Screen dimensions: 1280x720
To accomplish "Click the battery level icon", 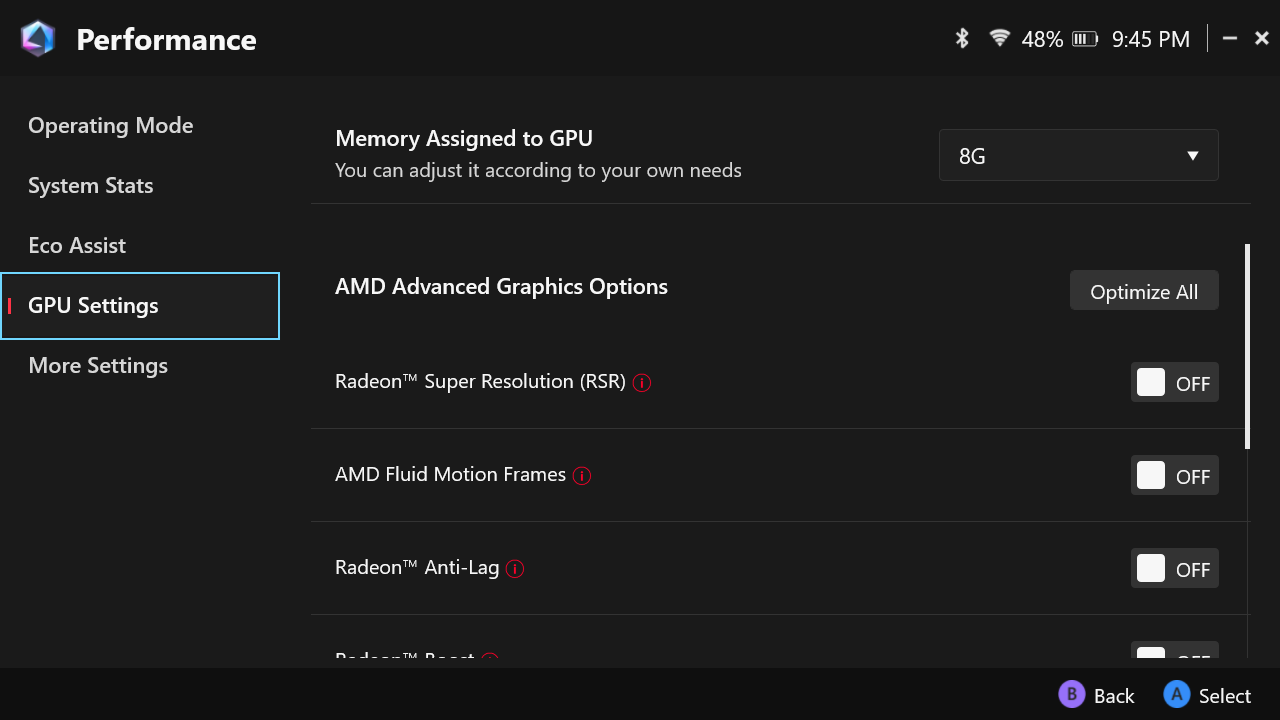I will [x=1085, y=39].
